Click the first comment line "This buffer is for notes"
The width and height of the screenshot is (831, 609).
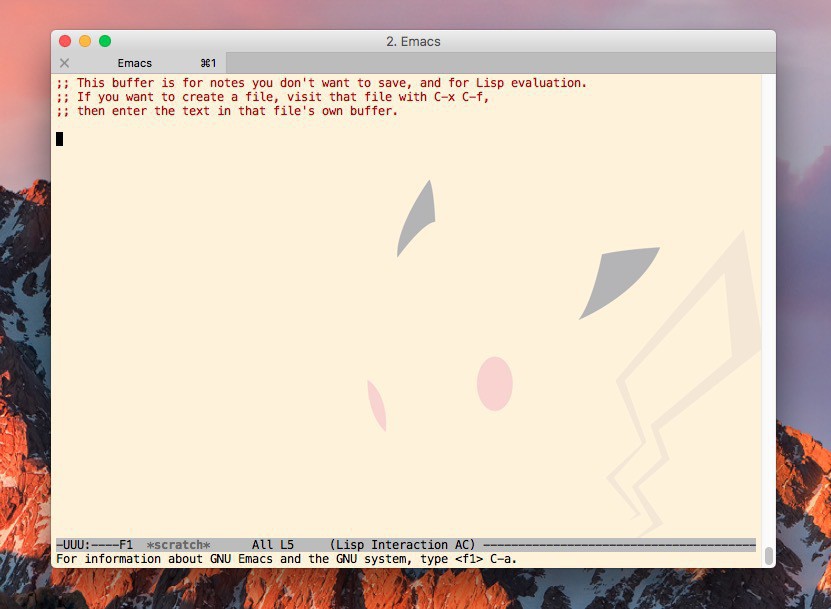point(322,83)
